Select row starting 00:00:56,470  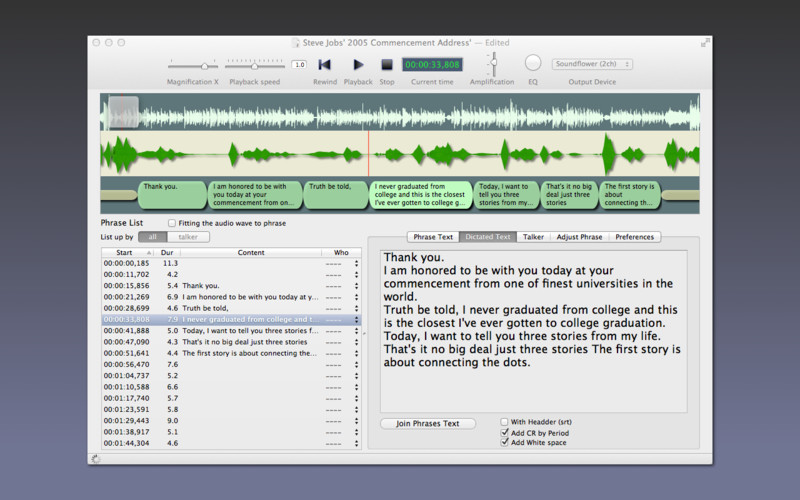click(231, 364)
